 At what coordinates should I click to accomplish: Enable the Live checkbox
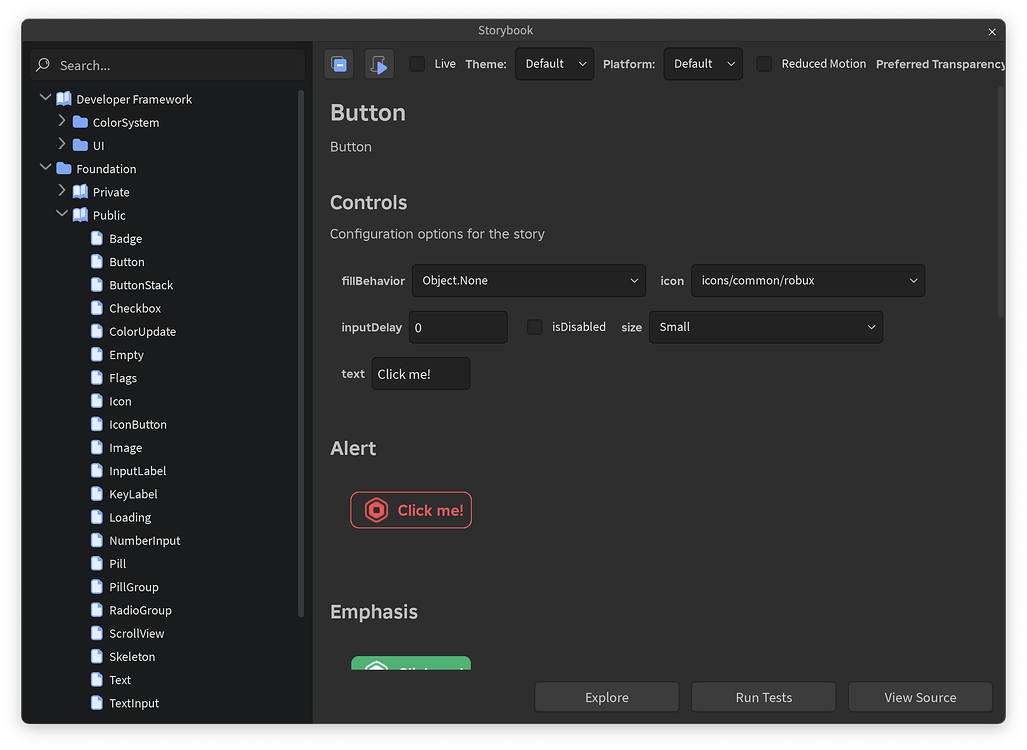417,63
